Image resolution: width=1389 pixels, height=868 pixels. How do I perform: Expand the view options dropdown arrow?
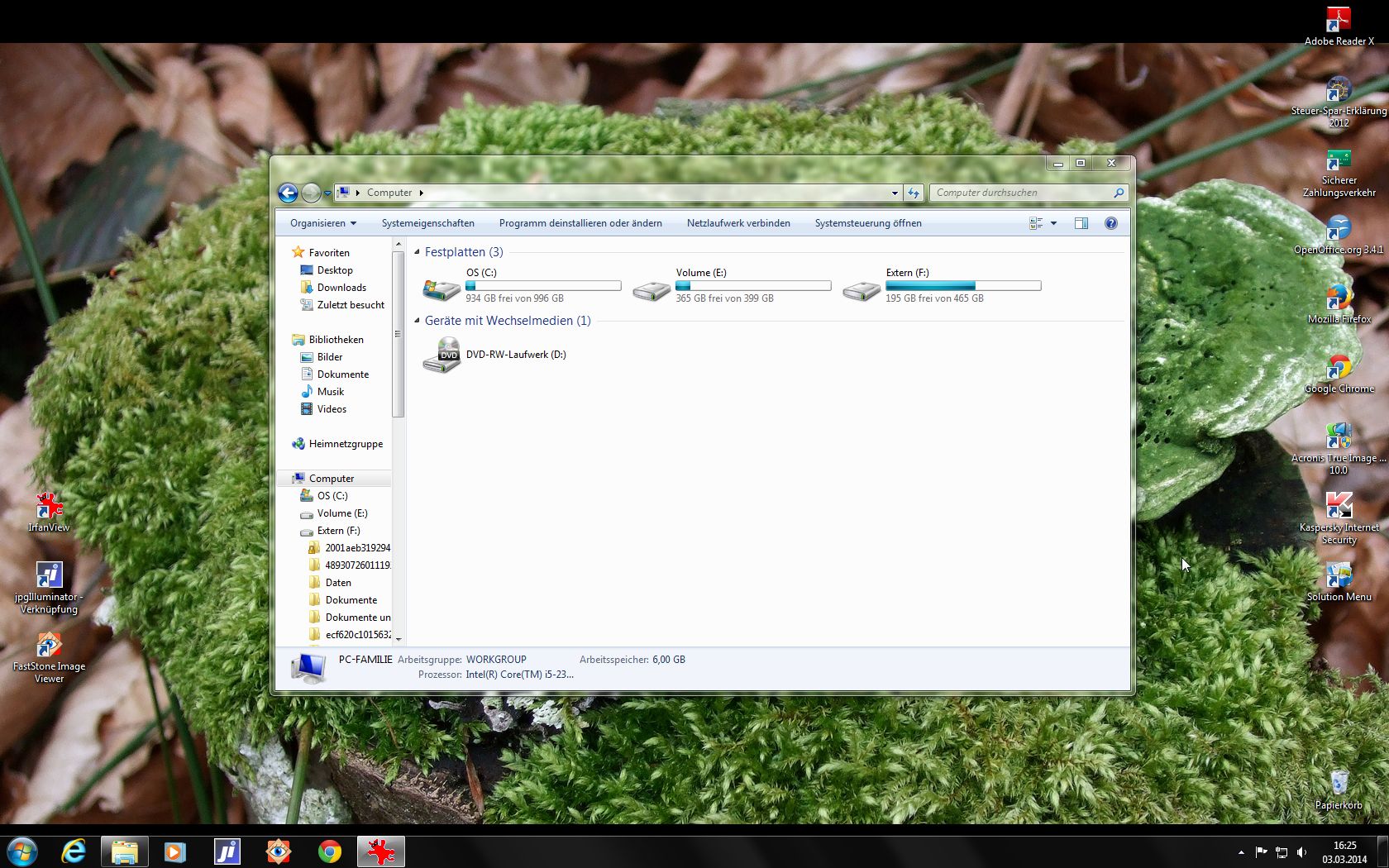click(x=1053, y=223)
